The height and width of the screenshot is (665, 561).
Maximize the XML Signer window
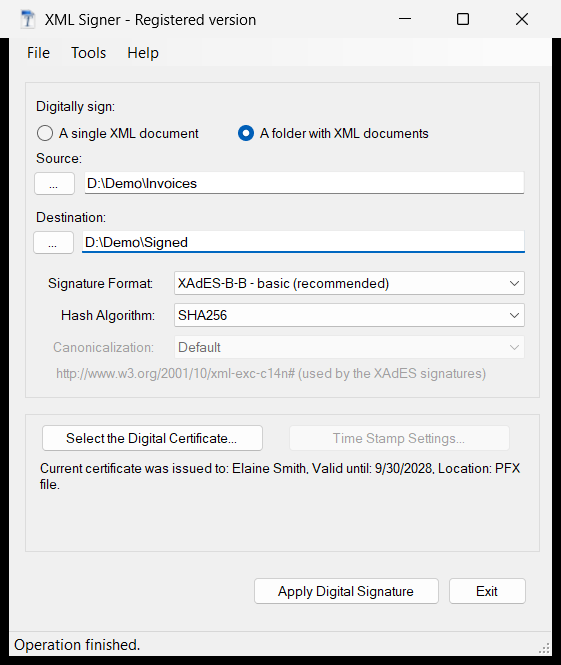(463, 19)
